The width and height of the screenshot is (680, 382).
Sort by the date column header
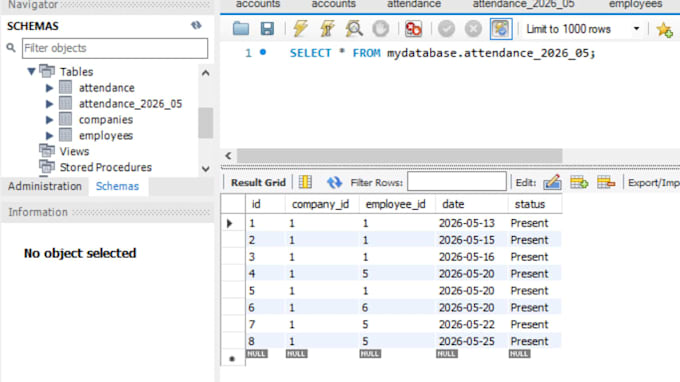[x=471, y=204]
